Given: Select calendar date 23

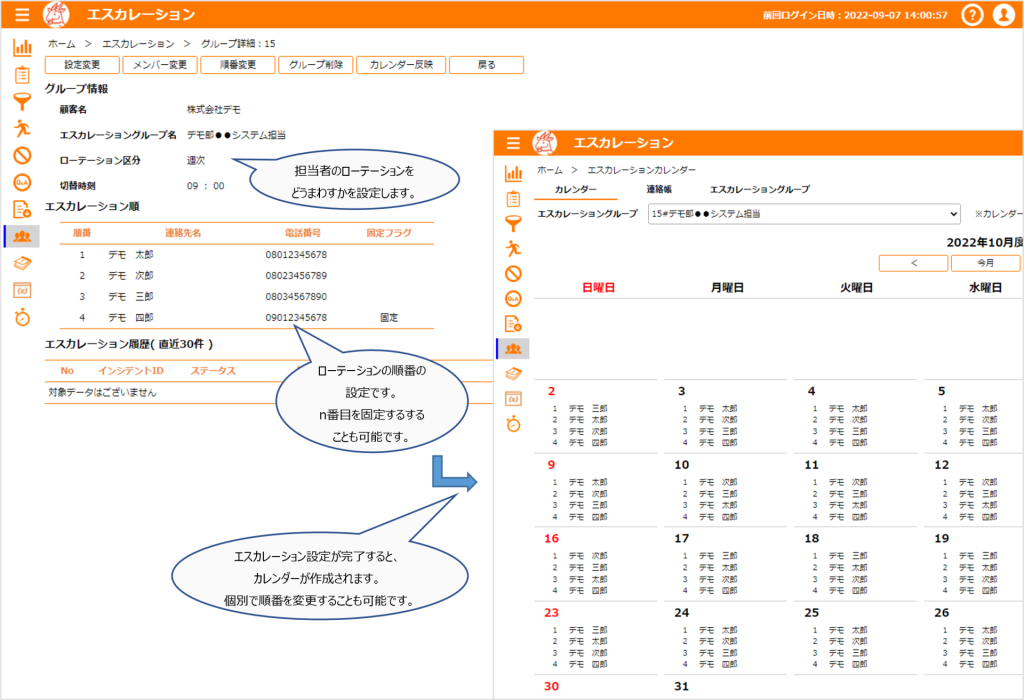Looking at the screenshot, I should tap(552, 612).
